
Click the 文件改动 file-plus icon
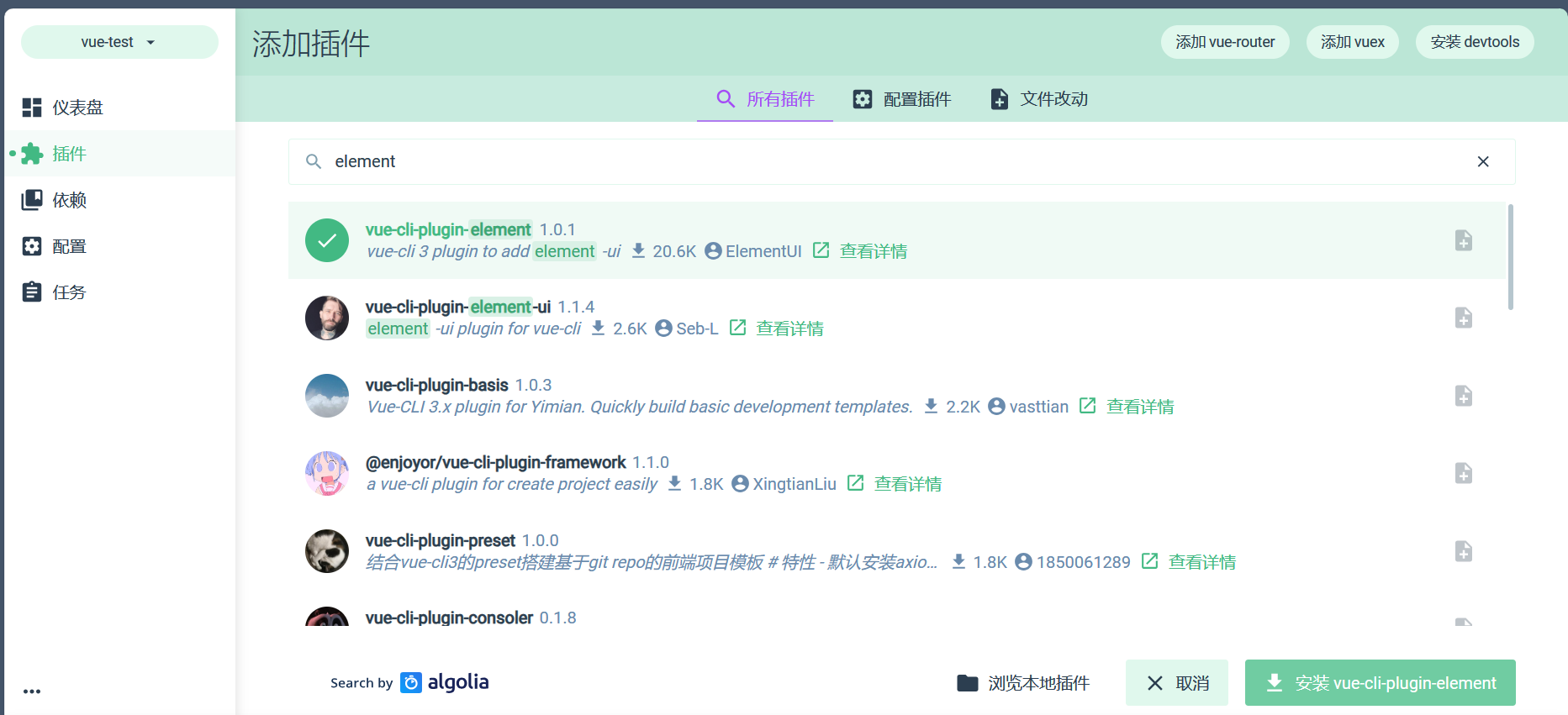999,99
